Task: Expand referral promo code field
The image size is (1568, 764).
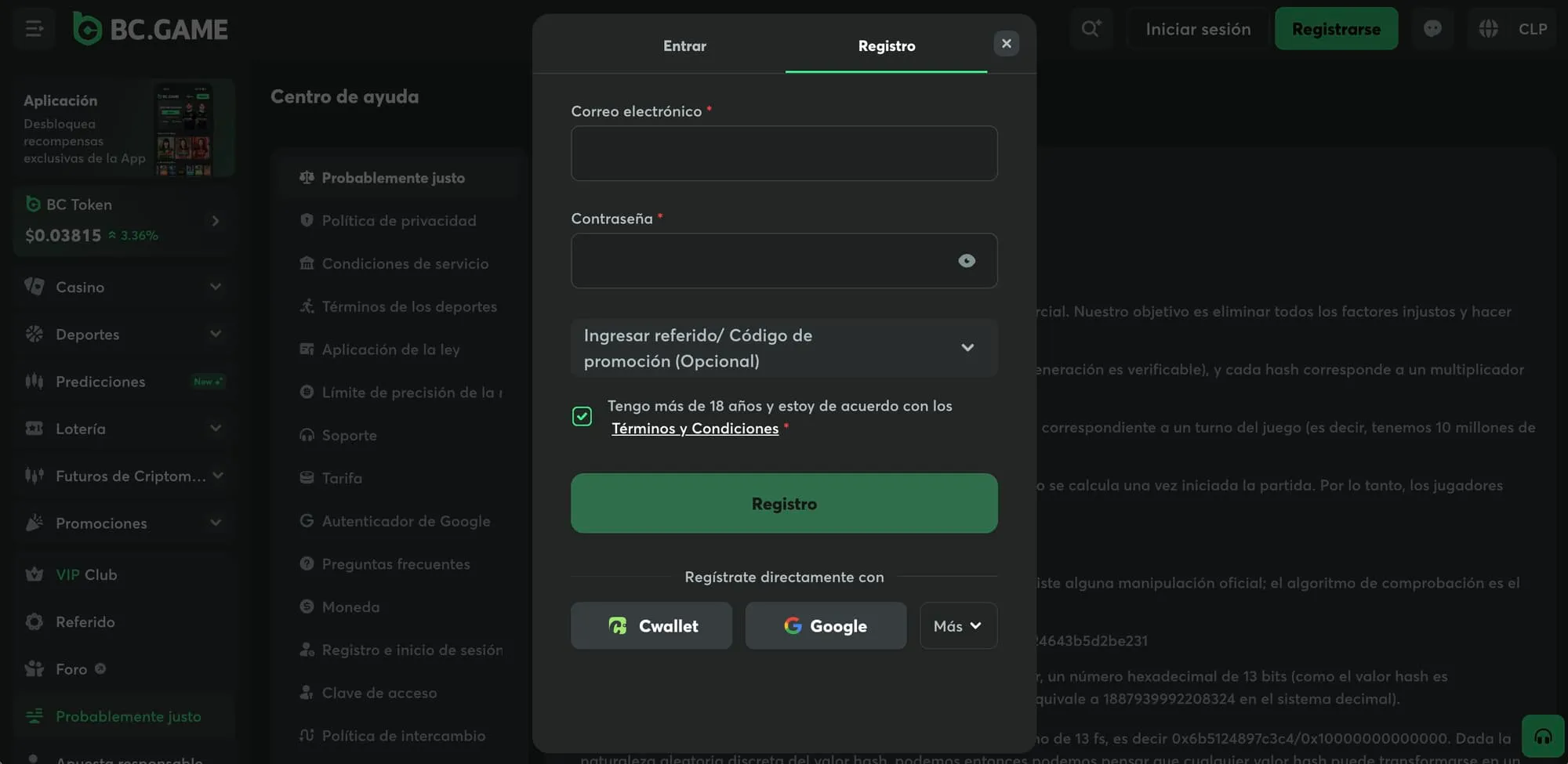Action: click(x=784, y=348)
